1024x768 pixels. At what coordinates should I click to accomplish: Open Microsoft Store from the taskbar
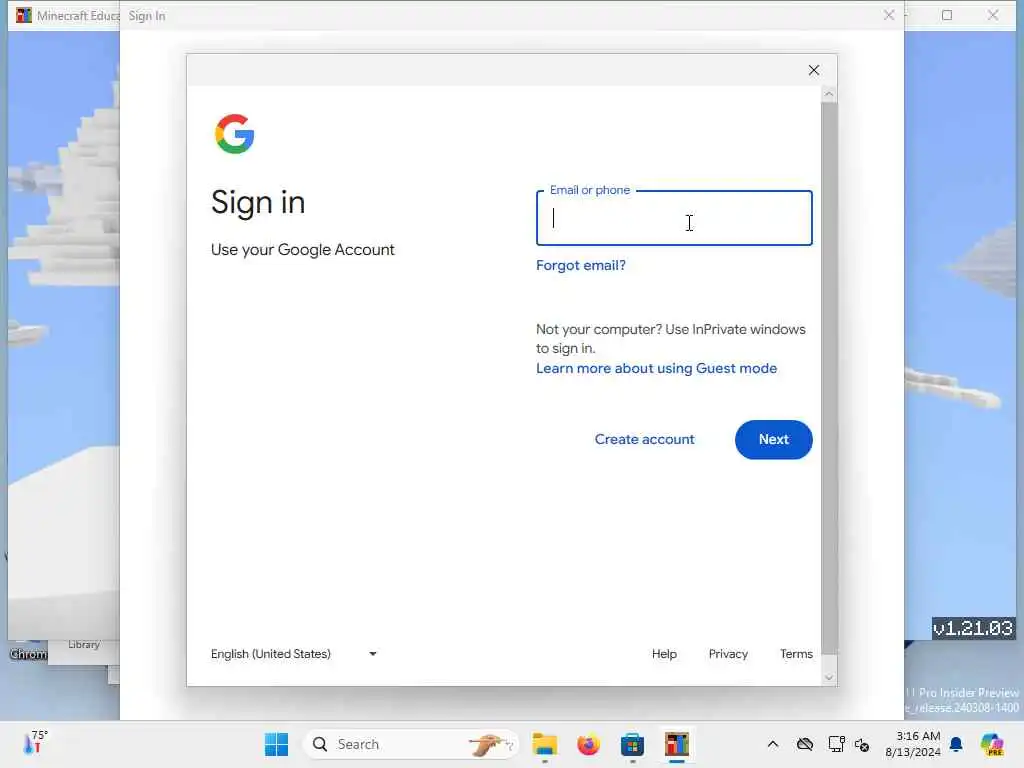pos(632,744)
